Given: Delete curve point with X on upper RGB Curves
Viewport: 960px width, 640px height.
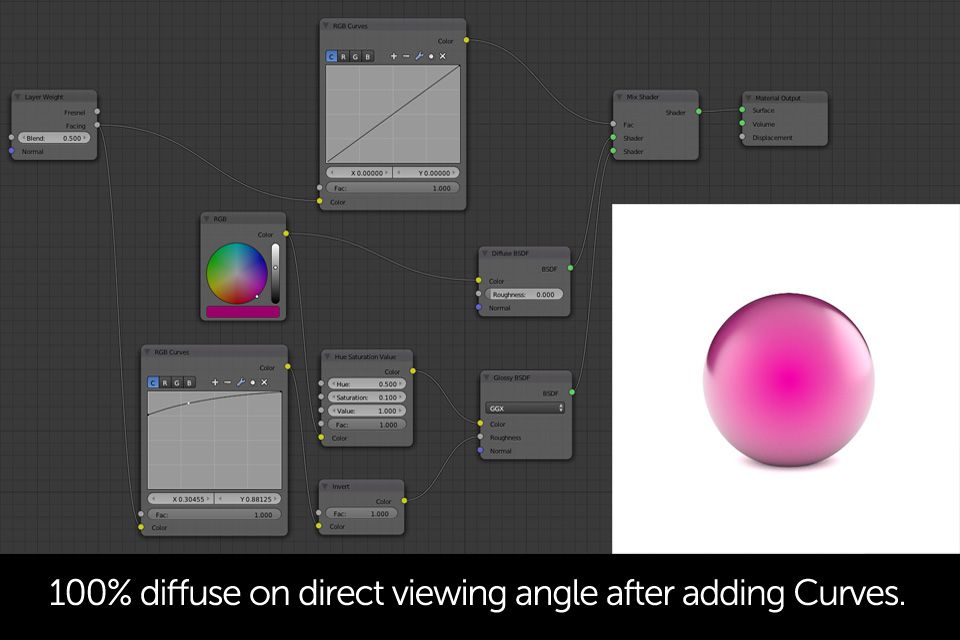Looking at the screenshot, I should pos(443,56).
